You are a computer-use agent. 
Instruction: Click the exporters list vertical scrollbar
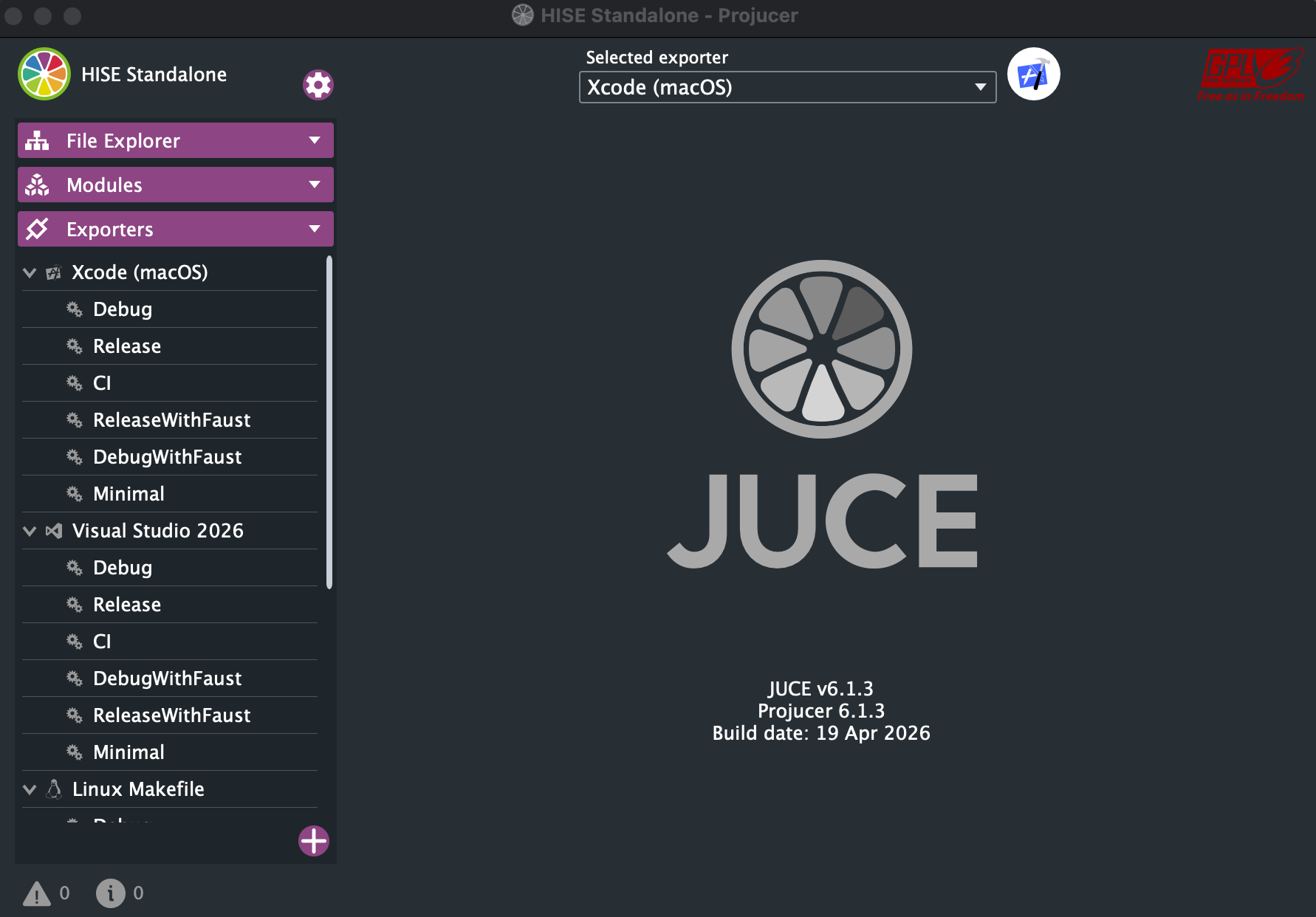329,422
